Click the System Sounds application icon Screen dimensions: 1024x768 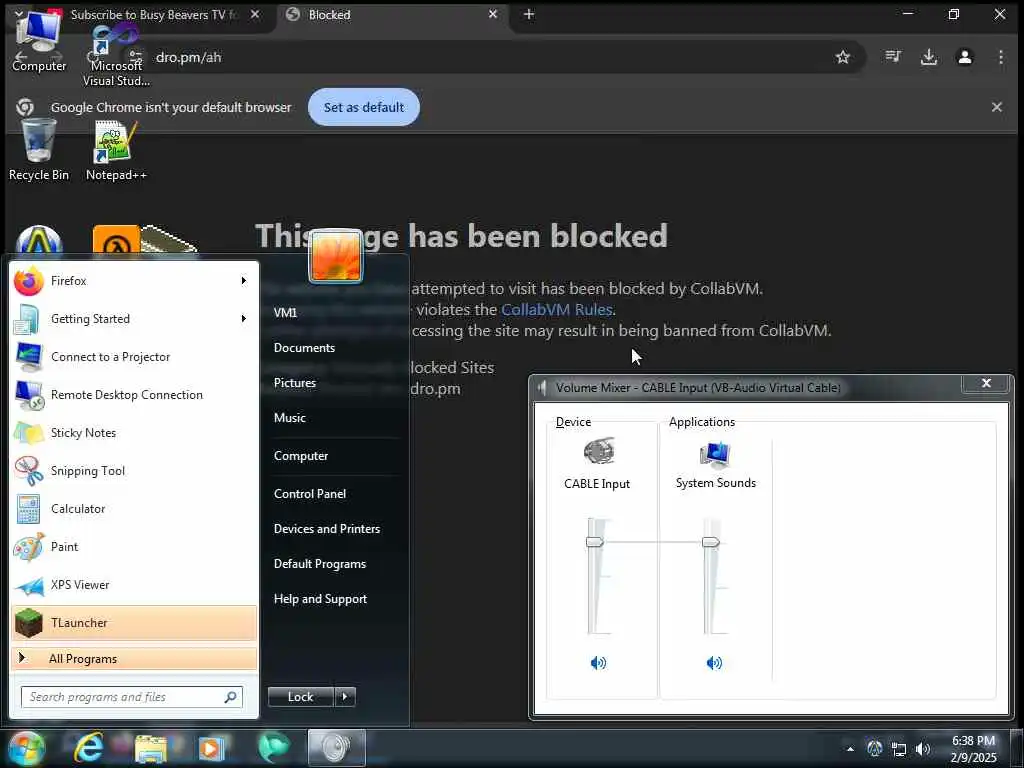pyautogui.click(x=715, y=455)
